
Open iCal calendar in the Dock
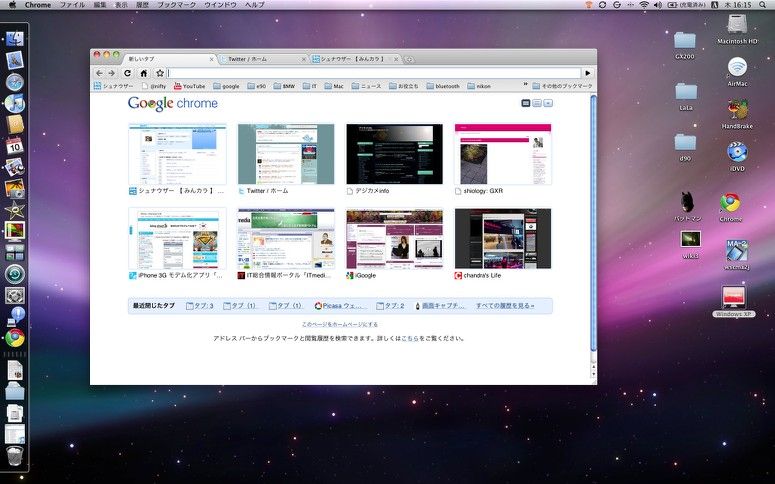15,146
